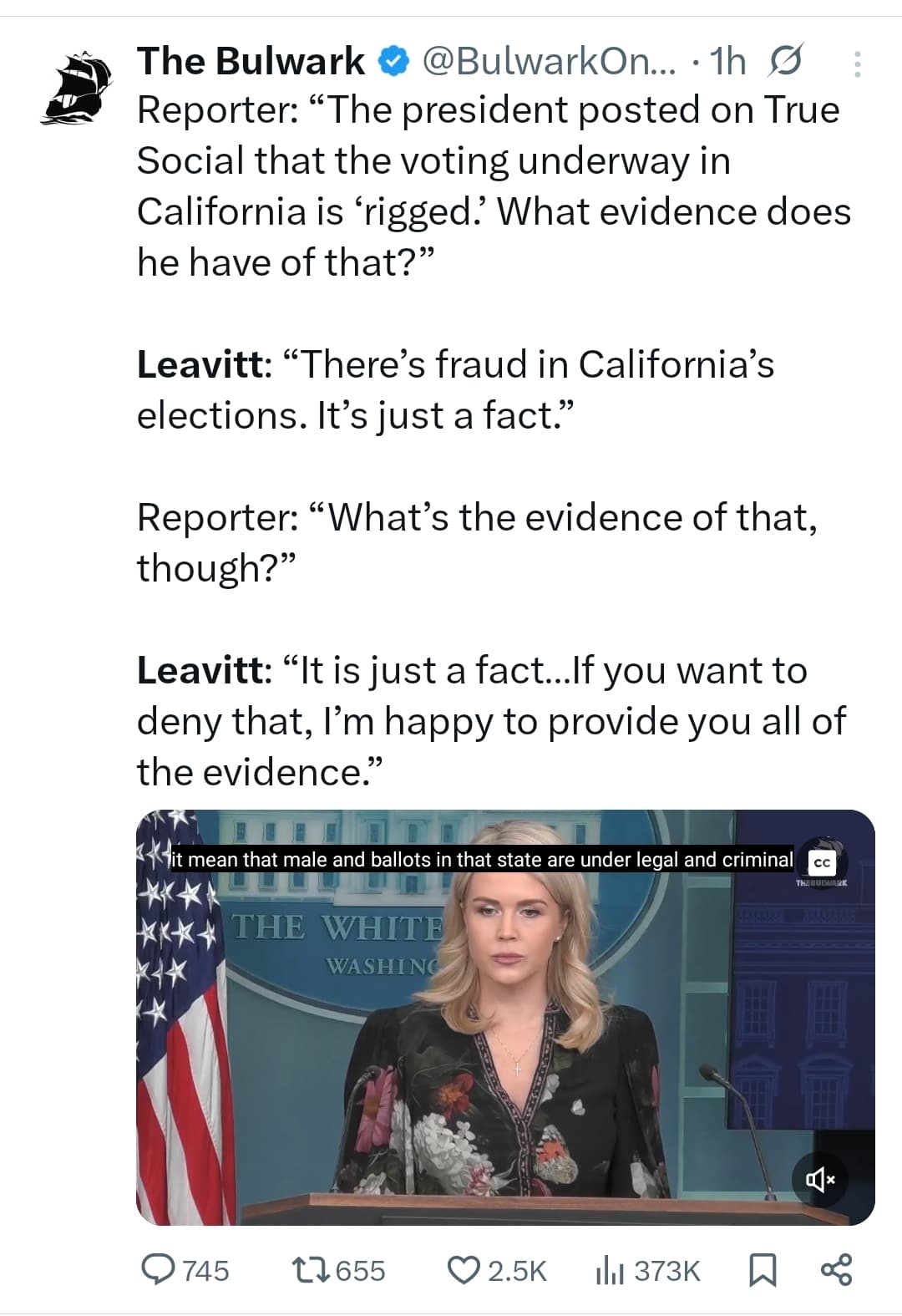Open the three-dot more options menu
The height and width of the screenshot is (1316, 902).
coord(856,64)
